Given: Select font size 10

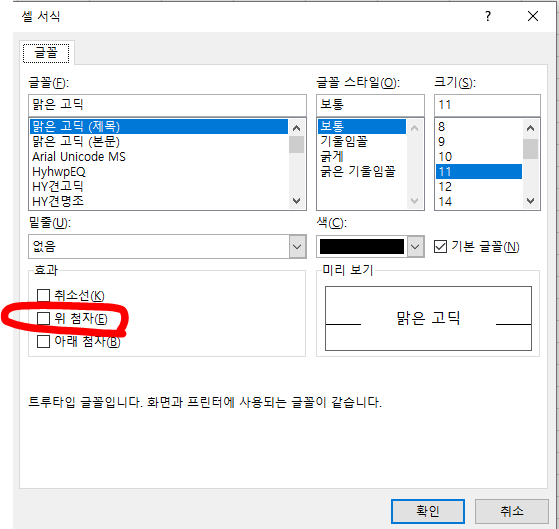Looking at the screenshot, I should 478,156.
